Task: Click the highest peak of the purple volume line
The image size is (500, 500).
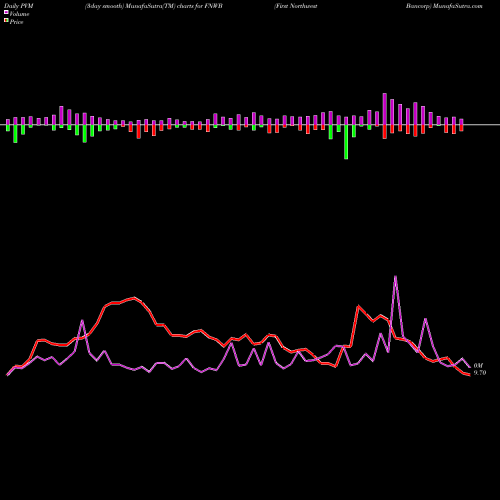Action: point(396,276)
